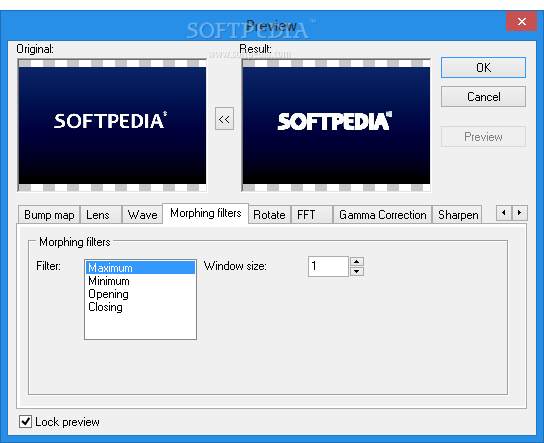Select Minimum in the Filter list
Screen dimensions: 544x443
pyautogui.click(x=140, y=281)
